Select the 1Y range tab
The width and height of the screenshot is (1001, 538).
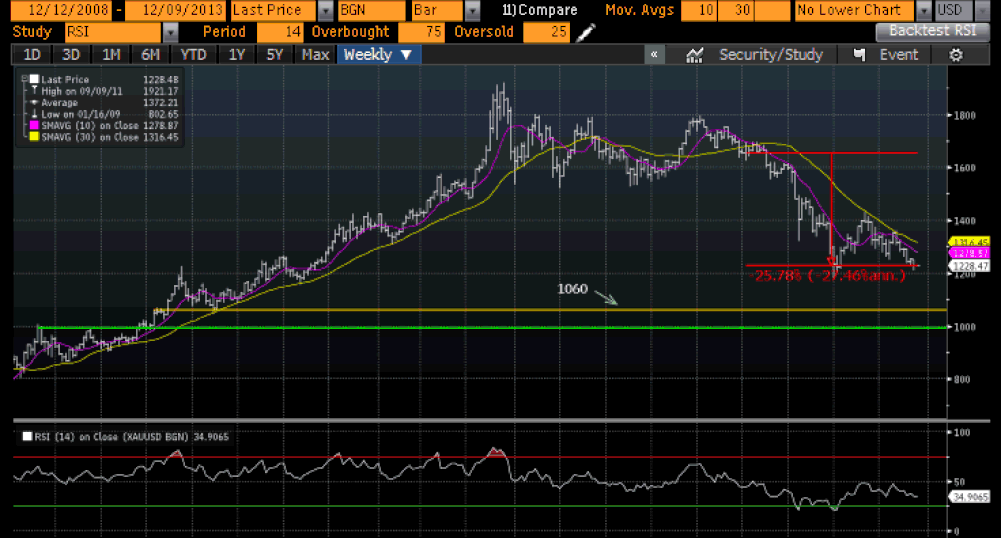236,55
